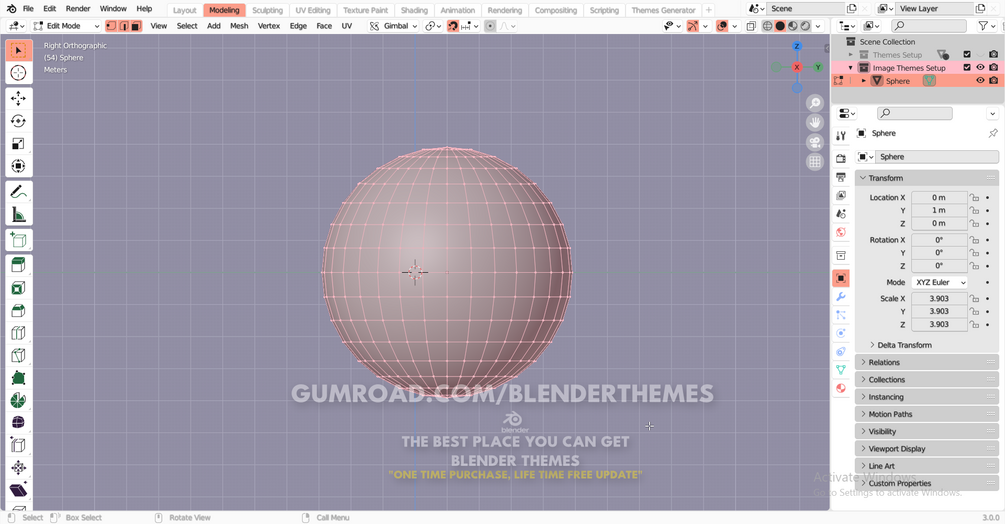Open Tool properties tab
The image size is (1005, 524).
[841, 135]
